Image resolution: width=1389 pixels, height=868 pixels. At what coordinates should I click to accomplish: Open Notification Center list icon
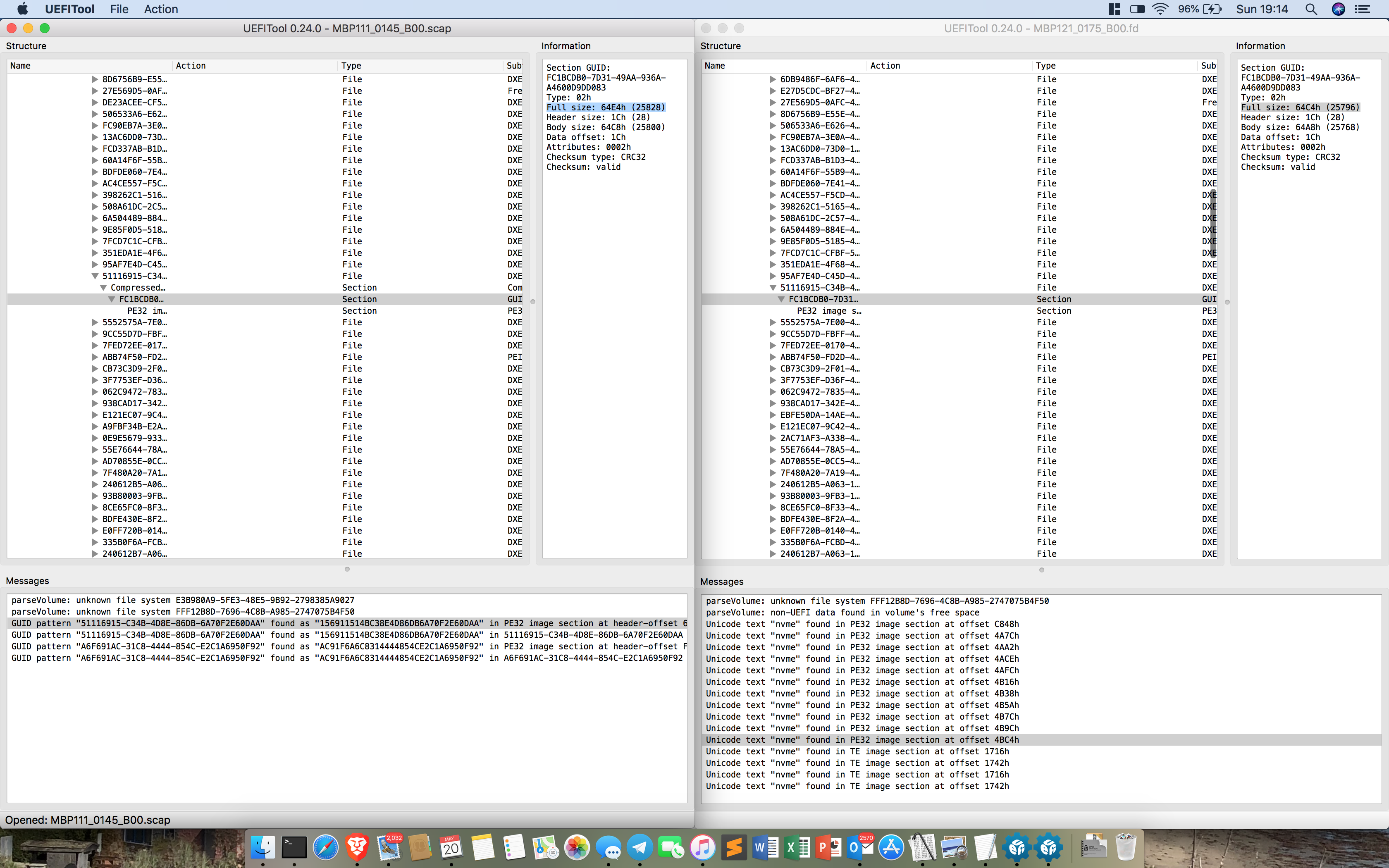(x=1363, y=9)
